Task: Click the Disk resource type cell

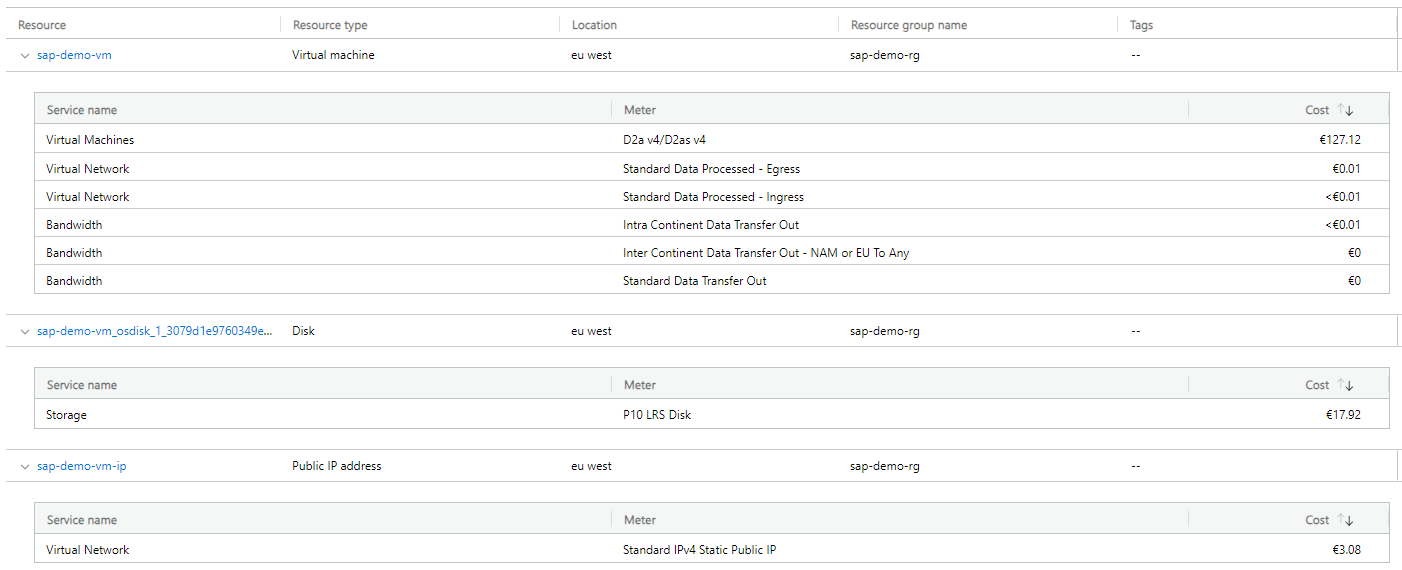Action: [x=303, y=331]
